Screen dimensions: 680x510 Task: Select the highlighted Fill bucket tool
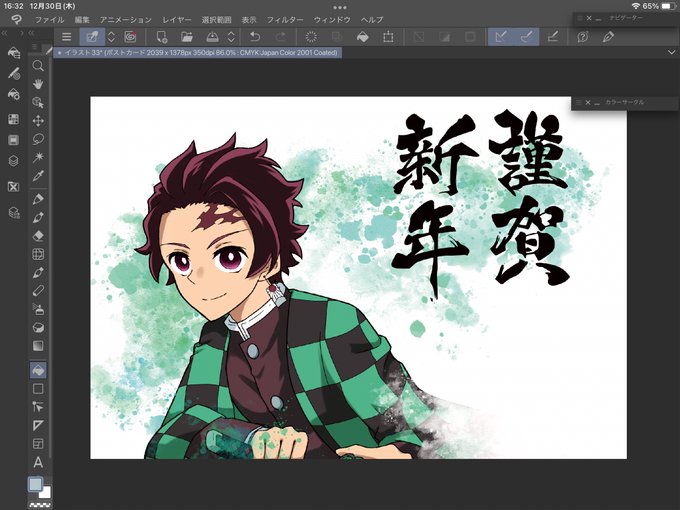click(38, 370)
